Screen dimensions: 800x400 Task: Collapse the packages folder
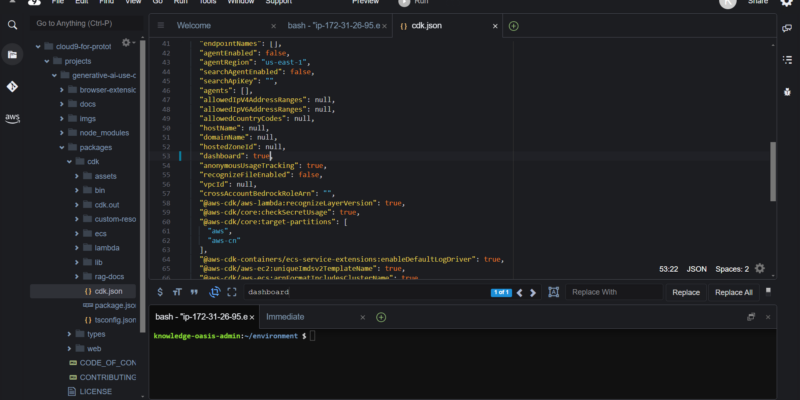point(59,147)
